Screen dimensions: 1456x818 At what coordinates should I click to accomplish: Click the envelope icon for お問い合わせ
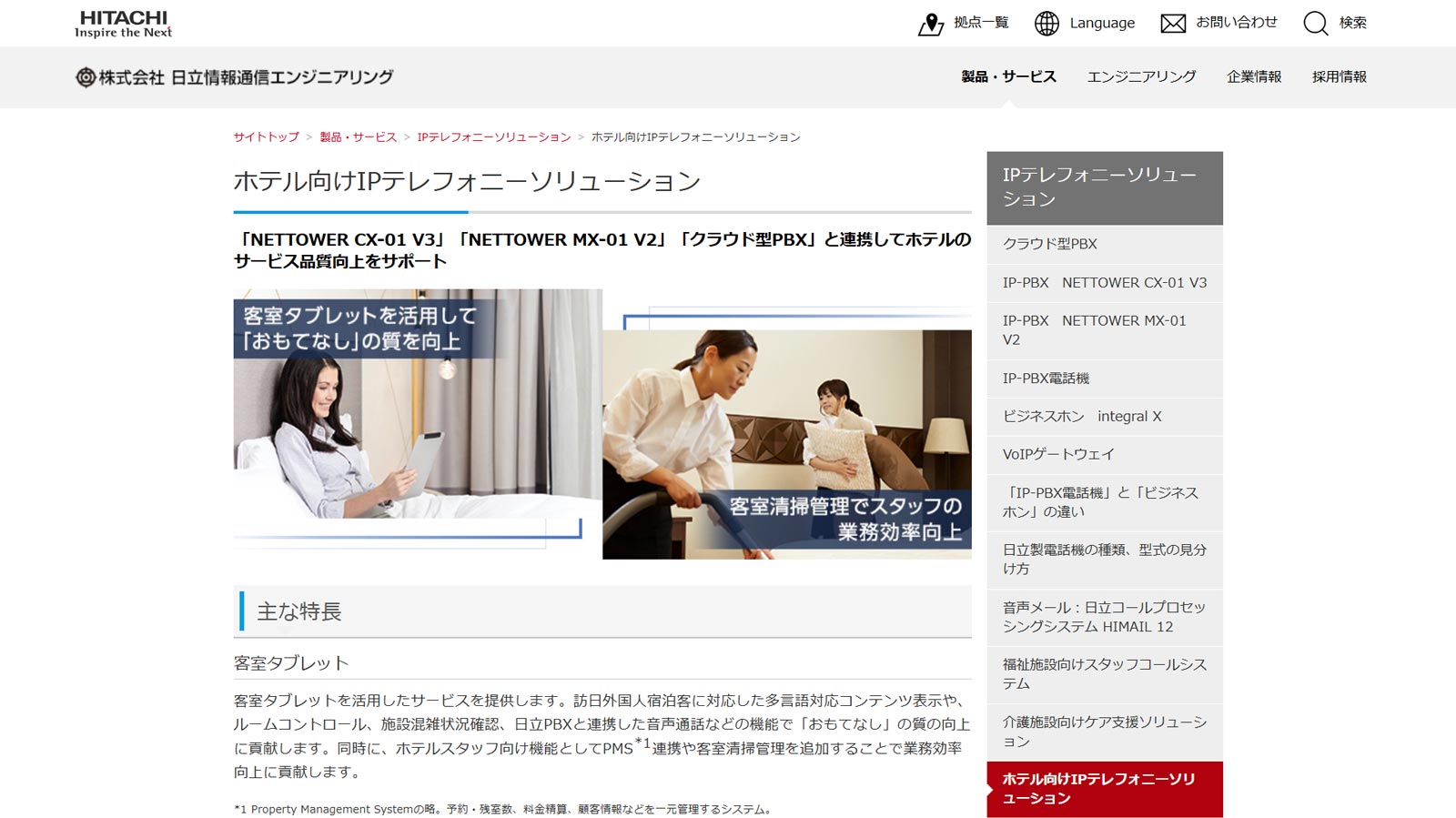1173,23
